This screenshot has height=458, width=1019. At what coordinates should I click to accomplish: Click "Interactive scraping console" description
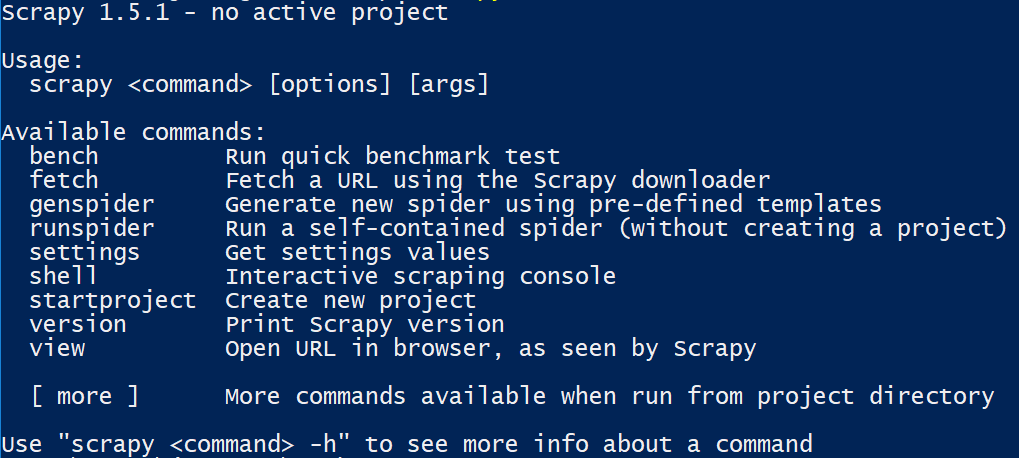click(420, 276)
